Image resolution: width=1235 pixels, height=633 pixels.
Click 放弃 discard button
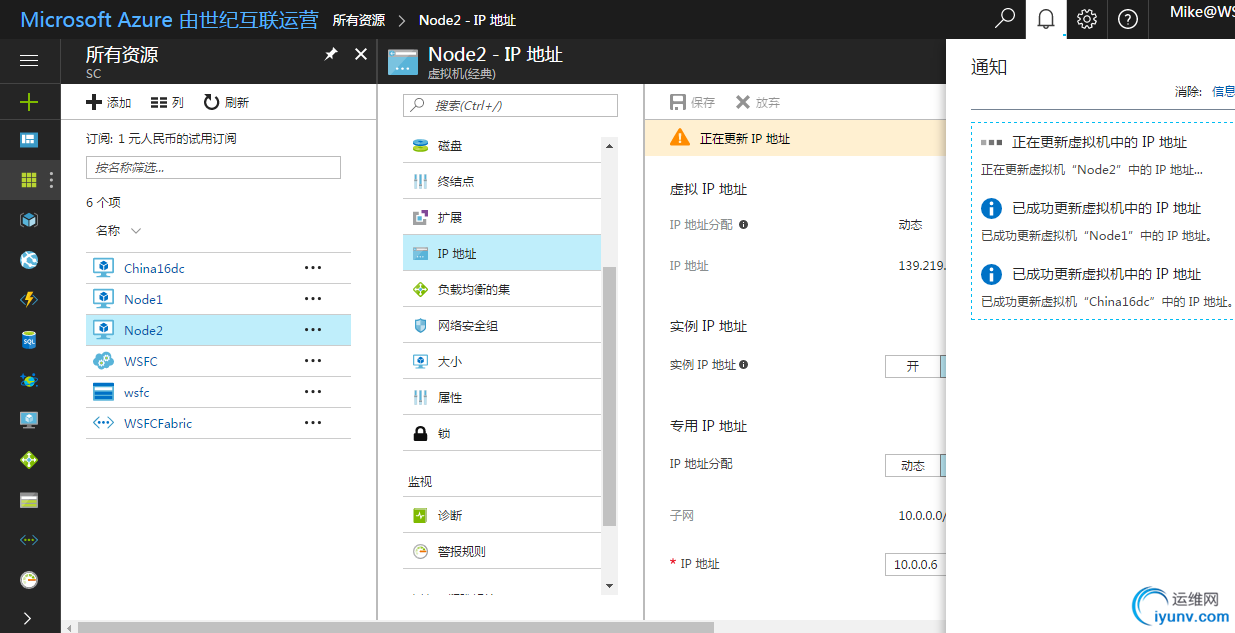[x=758, y=102]
